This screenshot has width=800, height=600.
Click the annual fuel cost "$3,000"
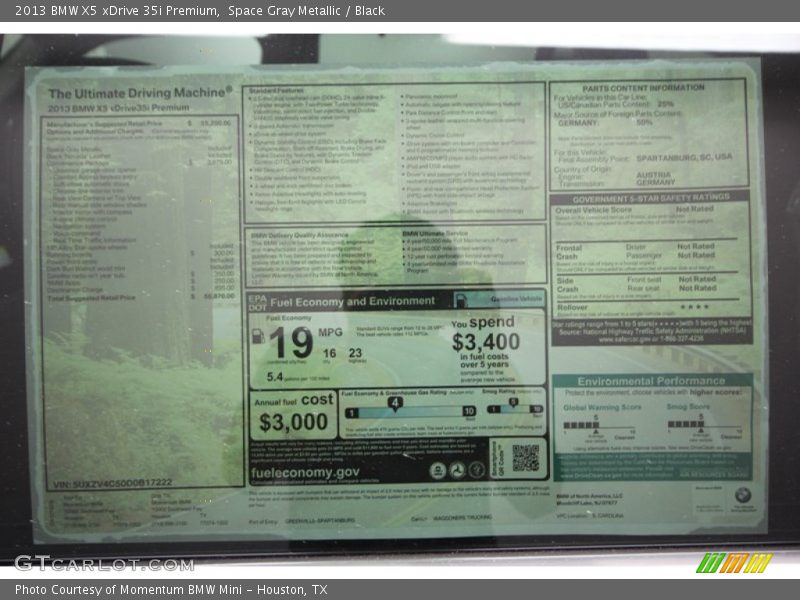click(293, 422)
